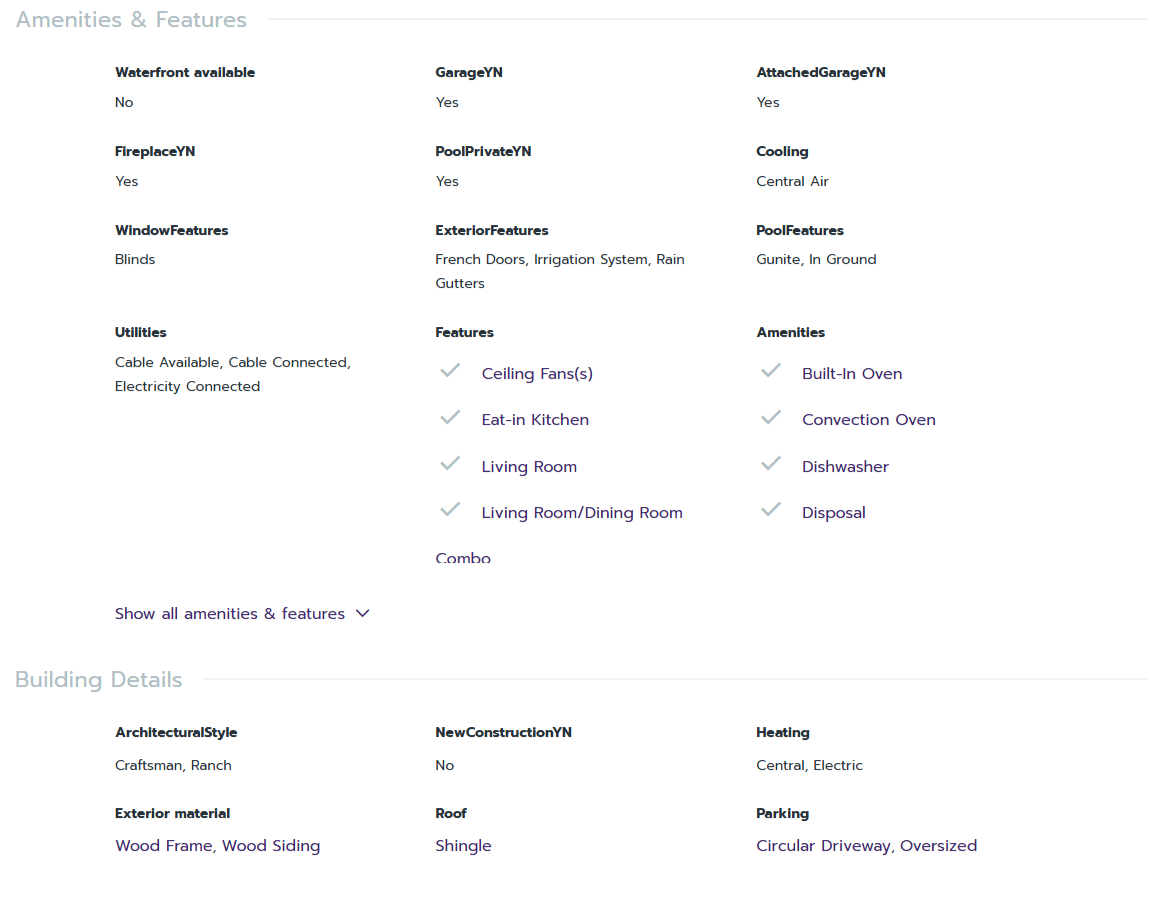
Task: Select the Circular Driveway, Oversized parking link
Action: 866,846
